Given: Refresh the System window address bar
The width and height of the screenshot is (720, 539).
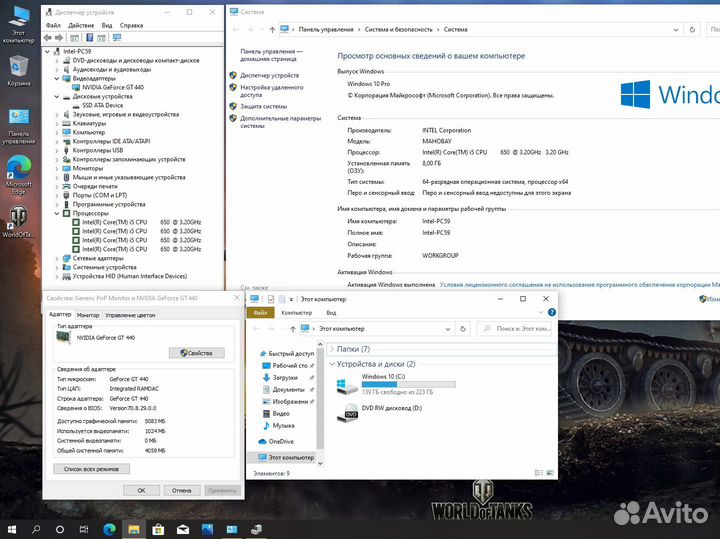Looking at the screenshot, I should (x=692, y=29).
